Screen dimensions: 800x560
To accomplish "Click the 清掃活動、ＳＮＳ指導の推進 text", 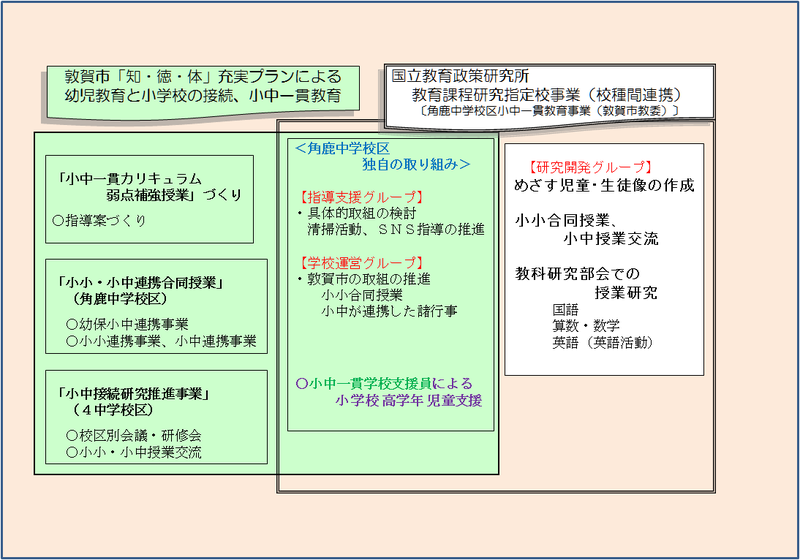I will [395, 229].
